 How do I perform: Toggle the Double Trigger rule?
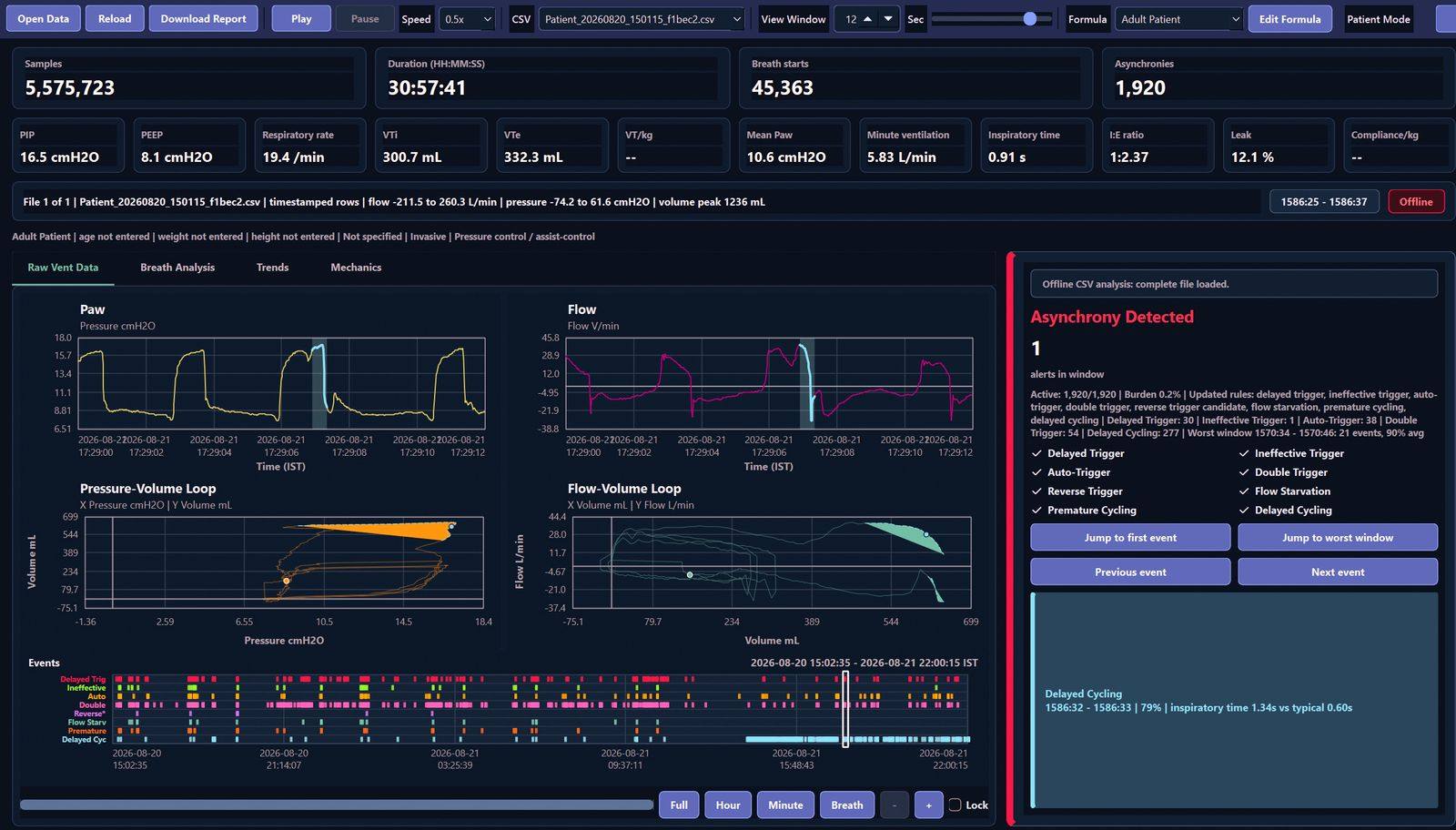point(1283,472)
